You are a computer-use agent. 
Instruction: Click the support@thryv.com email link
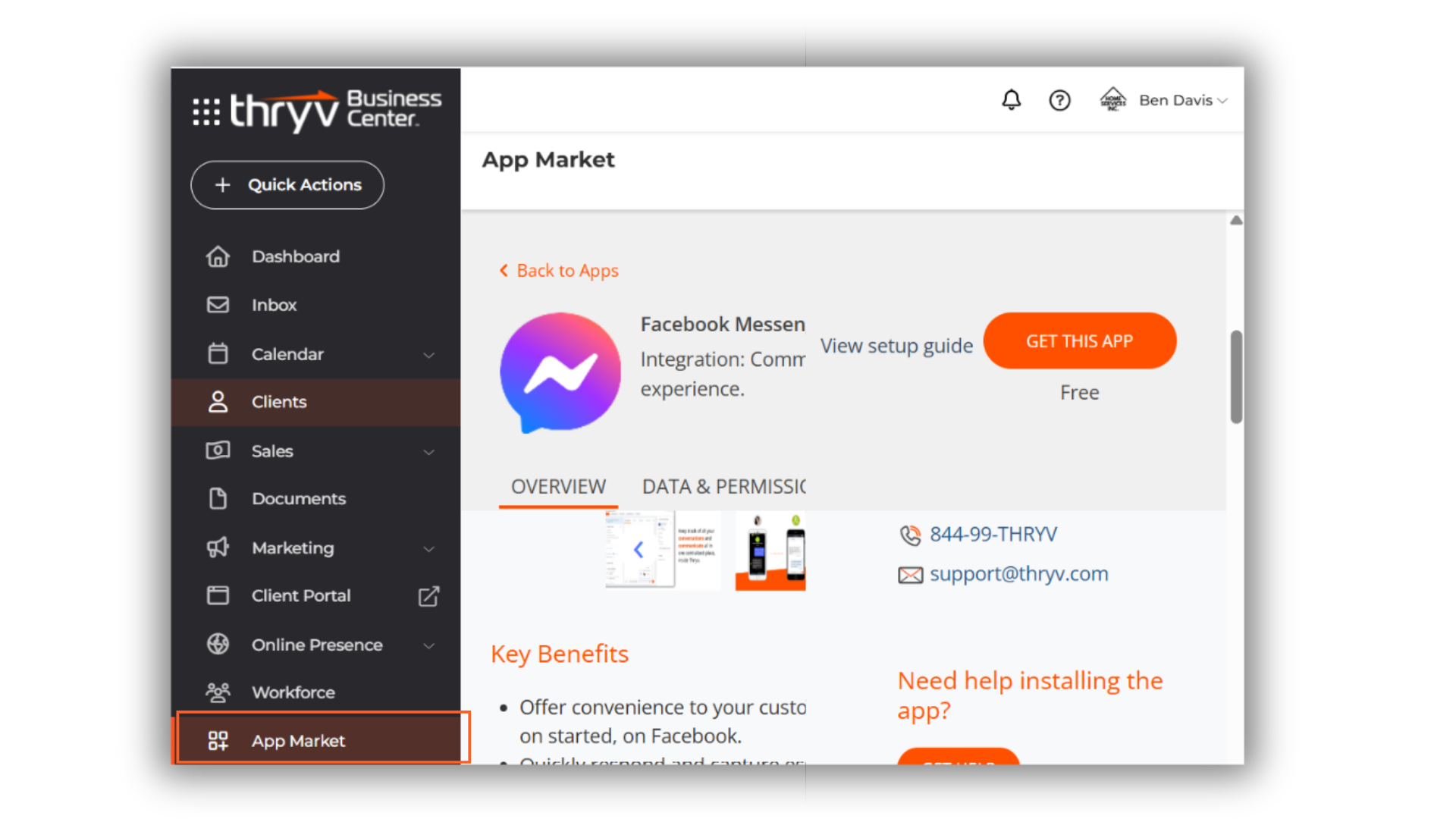pyautogui.click(x=1018, y=574)
